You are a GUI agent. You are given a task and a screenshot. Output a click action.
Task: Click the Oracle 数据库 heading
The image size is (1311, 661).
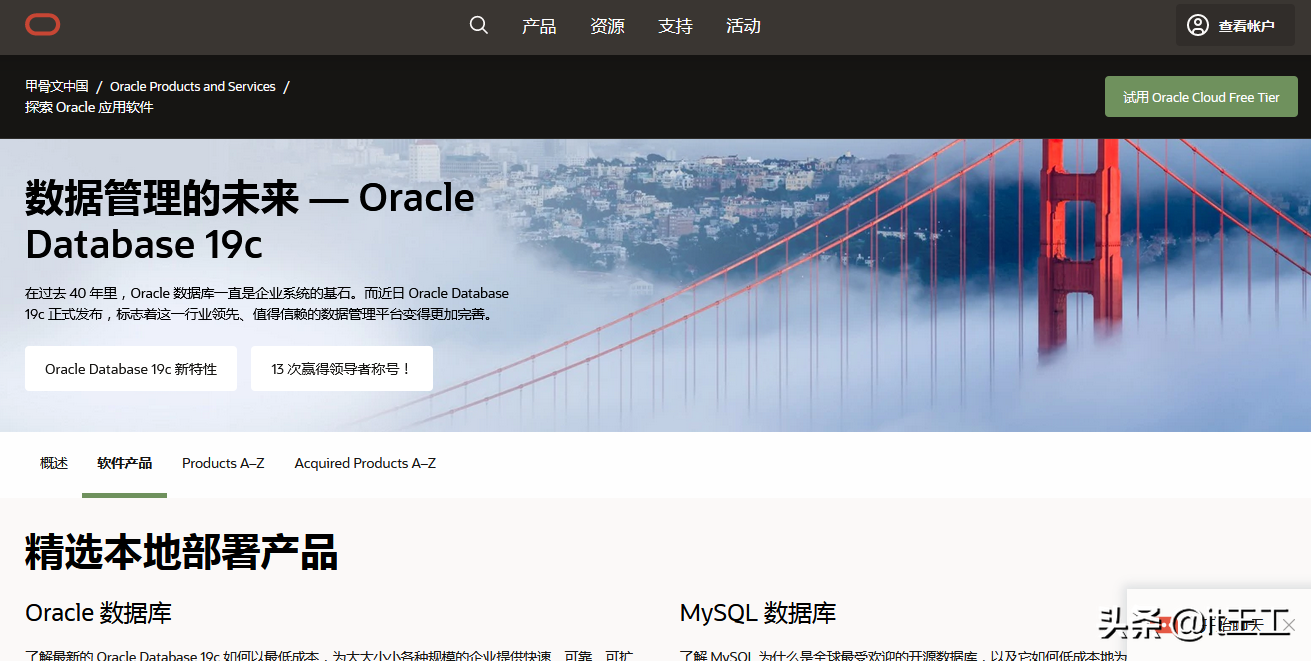coord(98,612)
